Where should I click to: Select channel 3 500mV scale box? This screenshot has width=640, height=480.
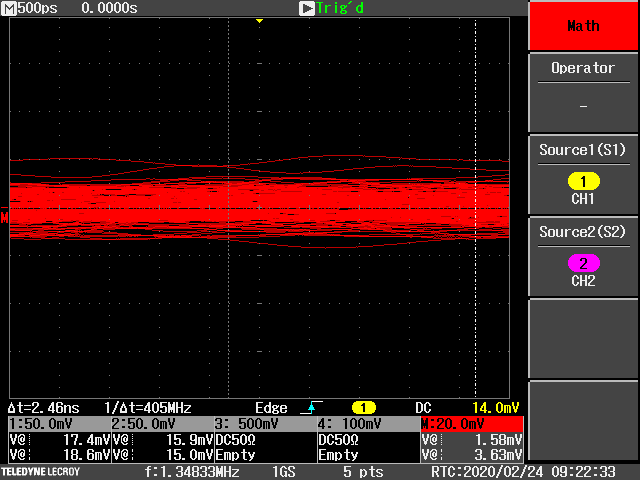(266, 424)
